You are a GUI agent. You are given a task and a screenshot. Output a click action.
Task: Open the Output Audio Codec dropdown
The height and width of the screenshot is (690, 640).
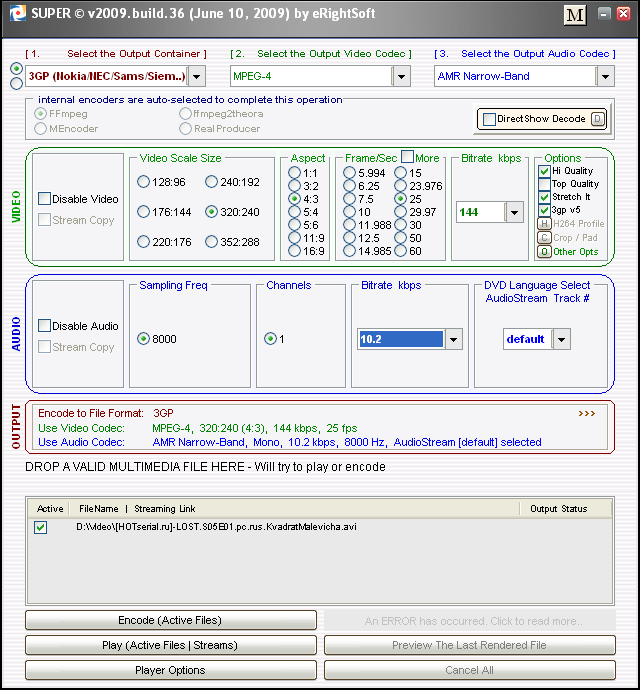[x=606, y=77]
